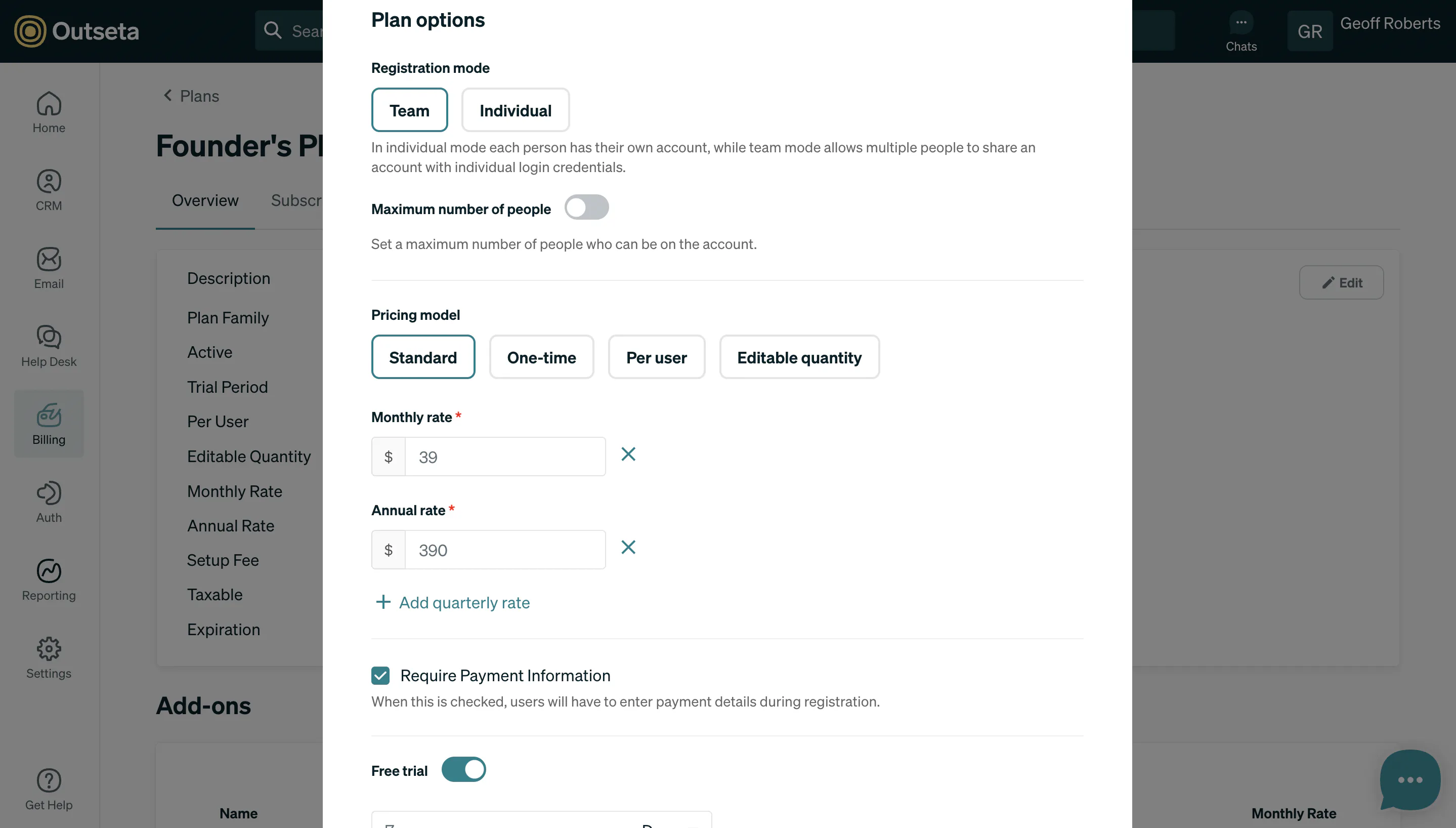The image size is (1456, 828).
Task: Remove the monthly rate with the X icon
Action: click(x=628, y=454)
